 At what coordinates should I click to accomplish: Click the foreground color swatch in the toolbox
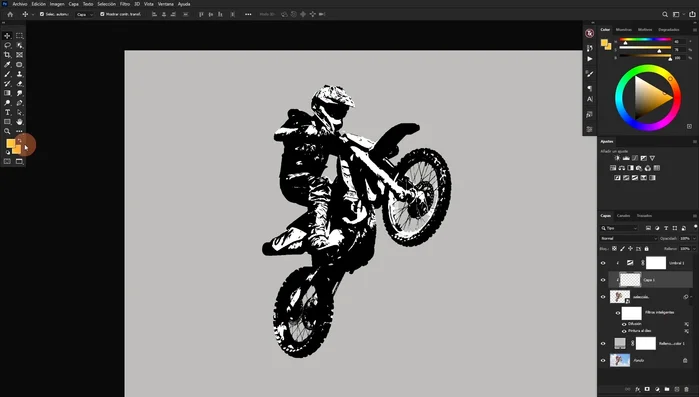click(10, 143)
